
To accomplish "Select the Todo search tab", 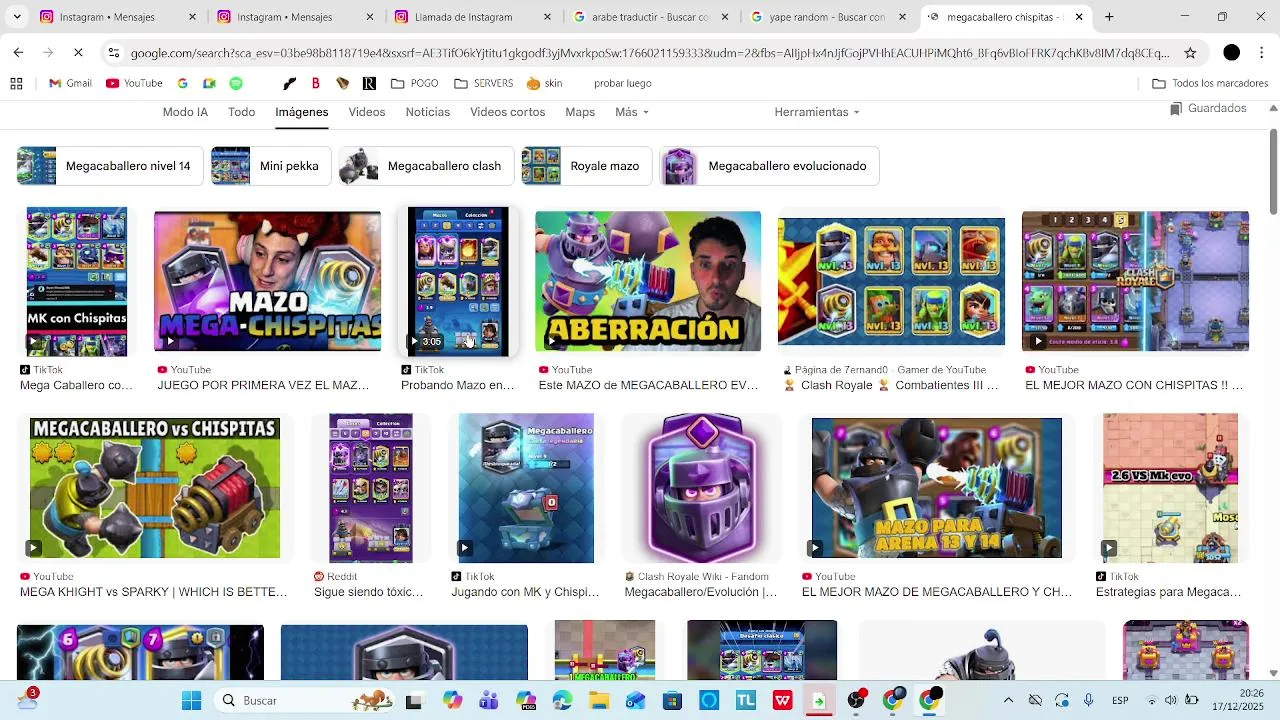I will (x=241, y=112).
